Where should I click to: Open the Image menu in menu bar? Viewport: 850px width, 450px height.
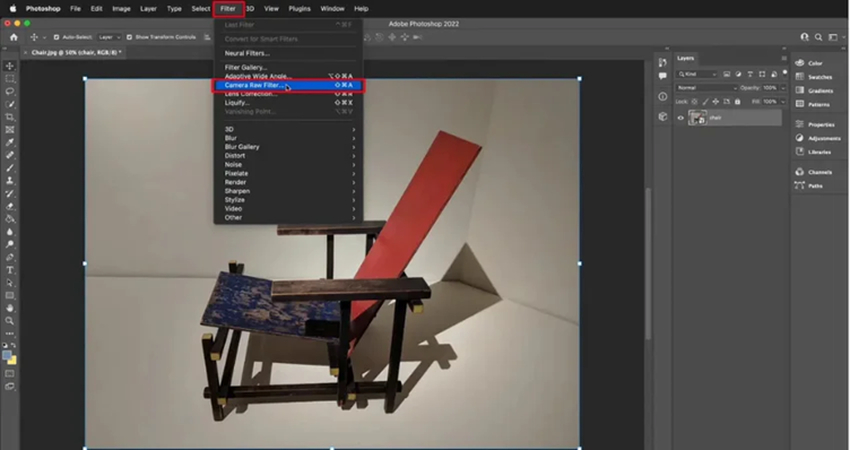(121, 9)
